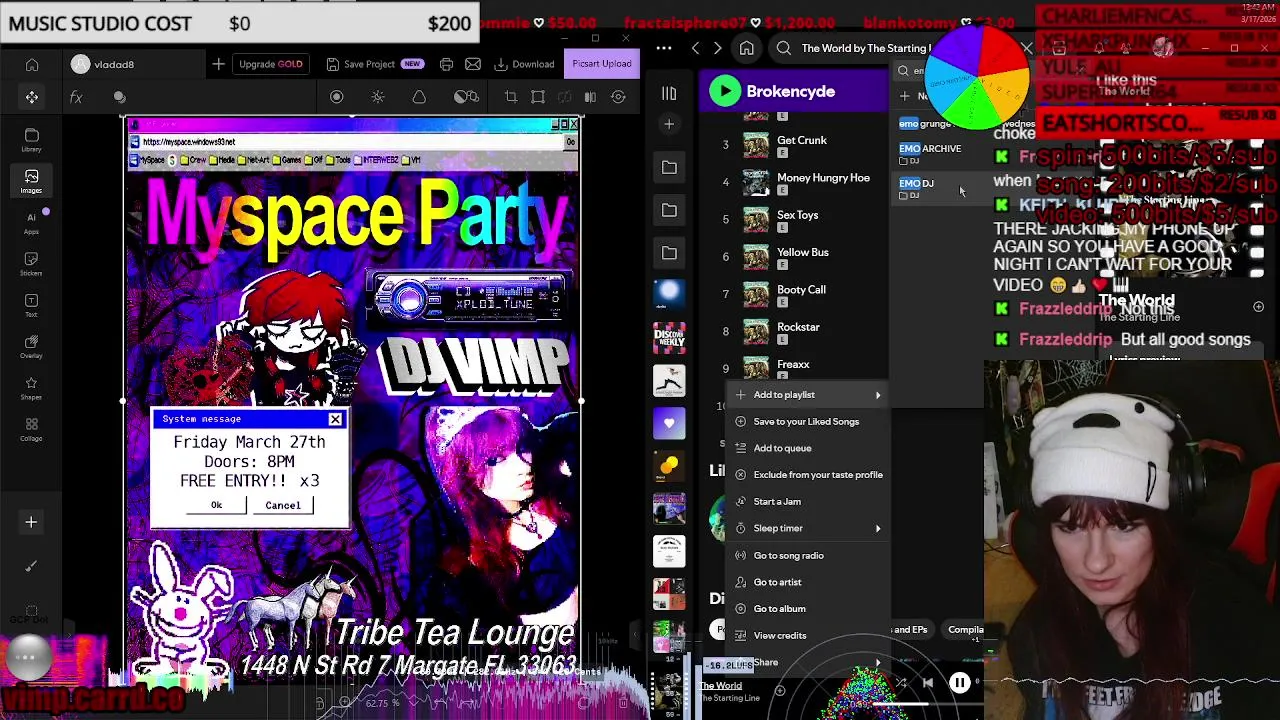Image resolution: width=1280 pixels, height=720 pixels.
Task: Open the Collage panel
Action: 32,429
